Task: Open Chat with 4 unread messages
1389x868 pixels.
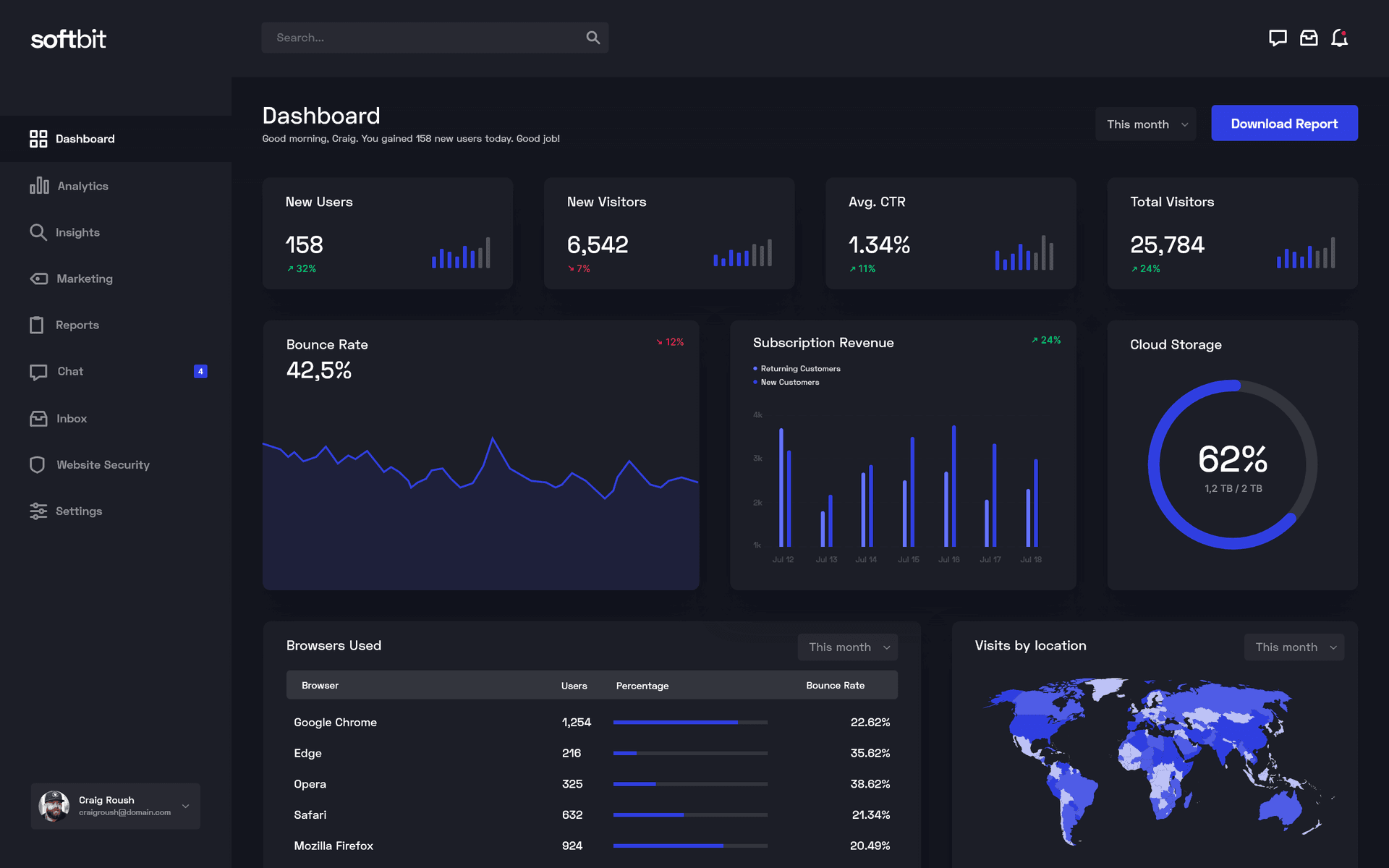Action: [69, 371]
